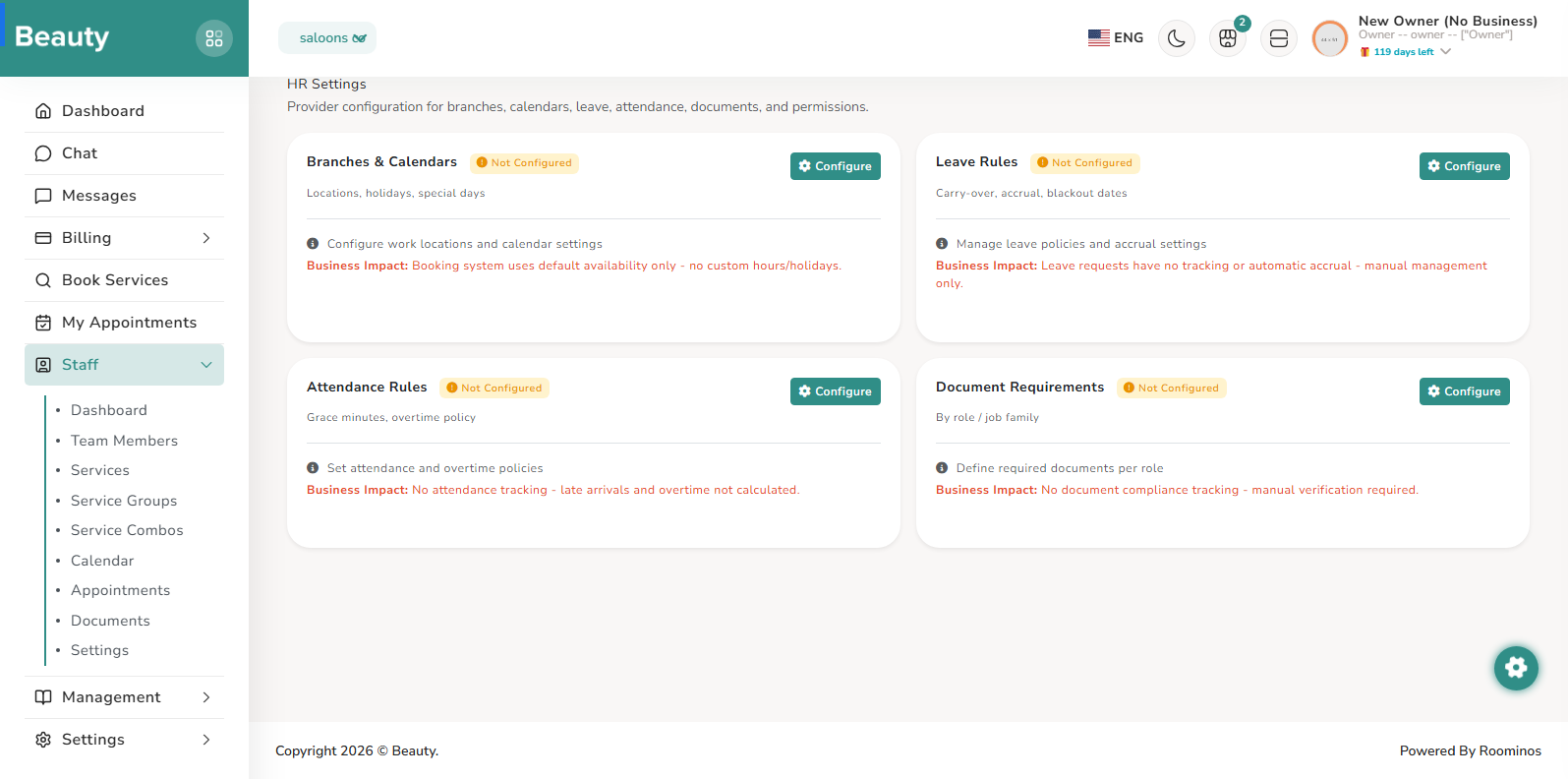
Task: Select Service Combos under Staff
Action: pyautogui.click(x=127, y=530)
